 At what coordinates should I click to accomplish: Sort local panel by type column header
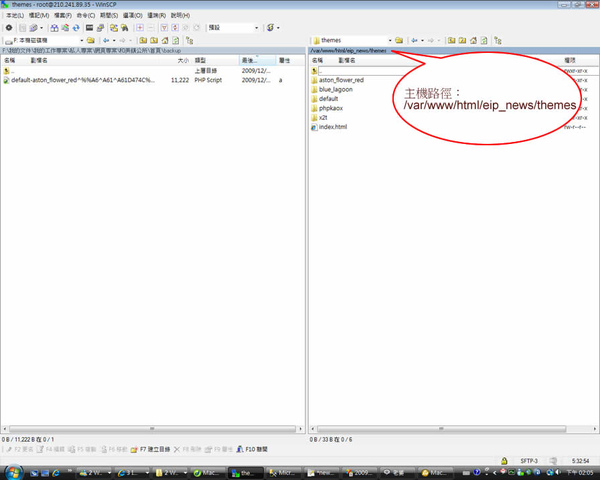[200, 60]
